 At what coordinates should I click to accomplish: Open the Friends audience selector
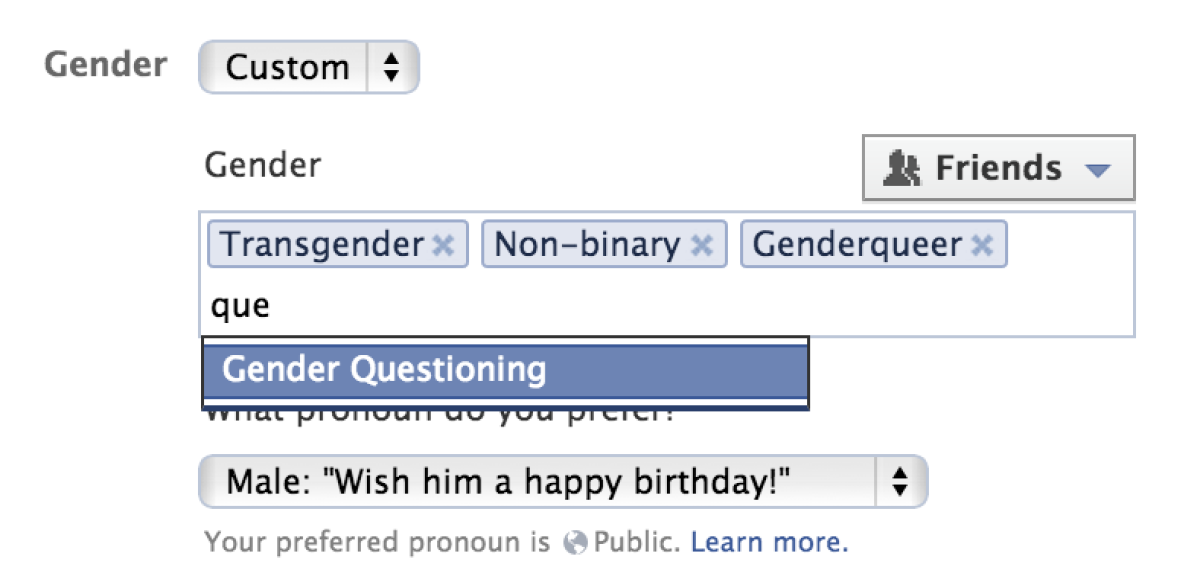(x=998, y=168)
